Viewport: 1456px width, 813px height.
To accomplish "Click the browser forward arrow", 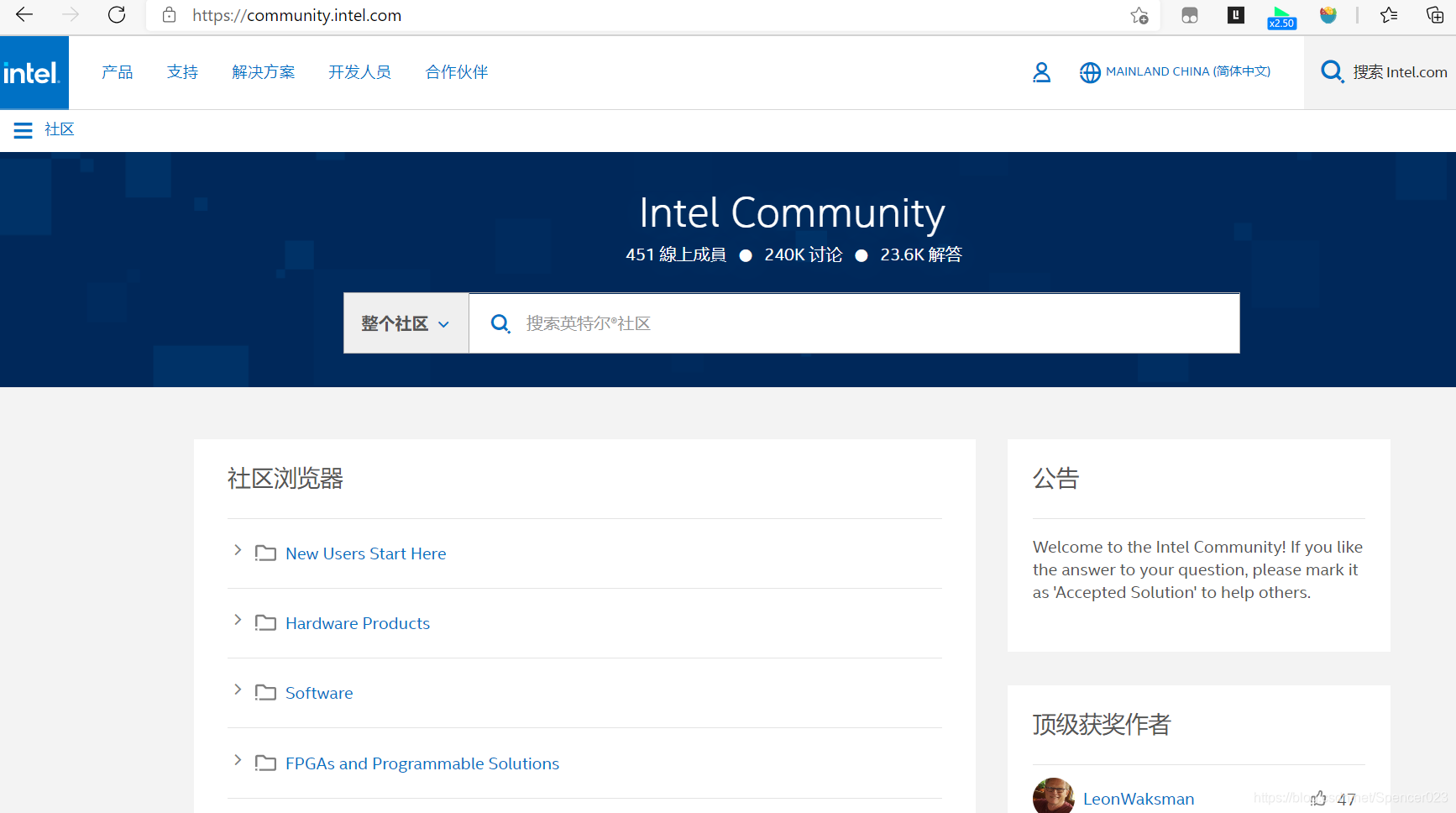I will tap(71, 14).
